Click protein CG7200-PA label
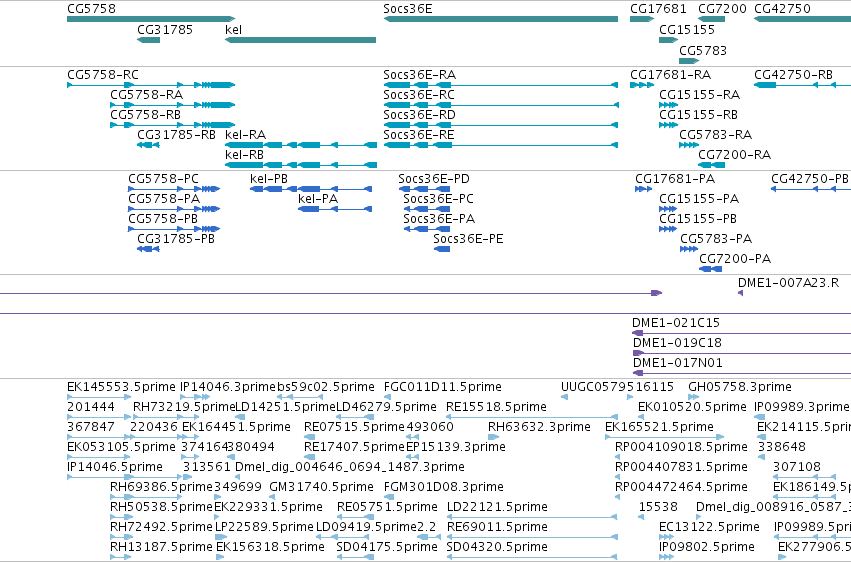The image size is (851, 562). coord(735,259)
